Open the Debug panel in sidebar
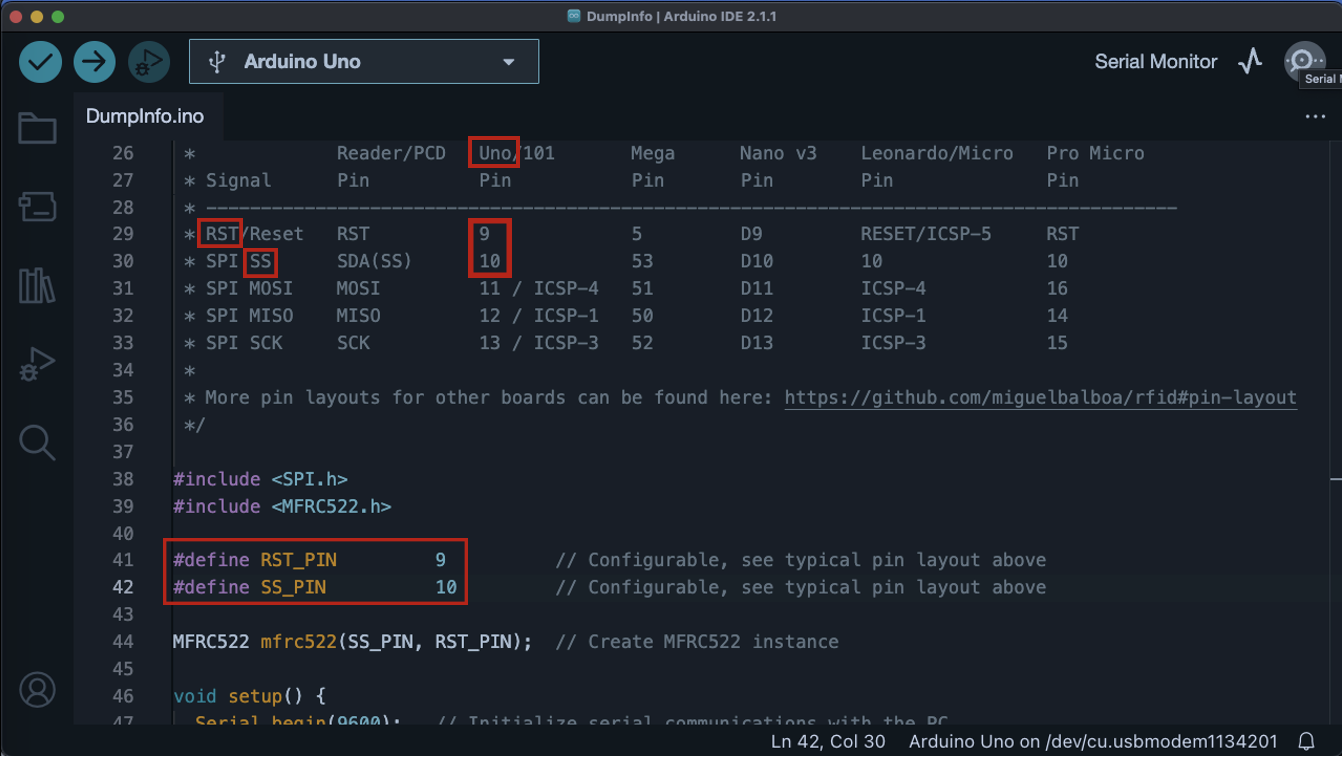 point(37,364)
